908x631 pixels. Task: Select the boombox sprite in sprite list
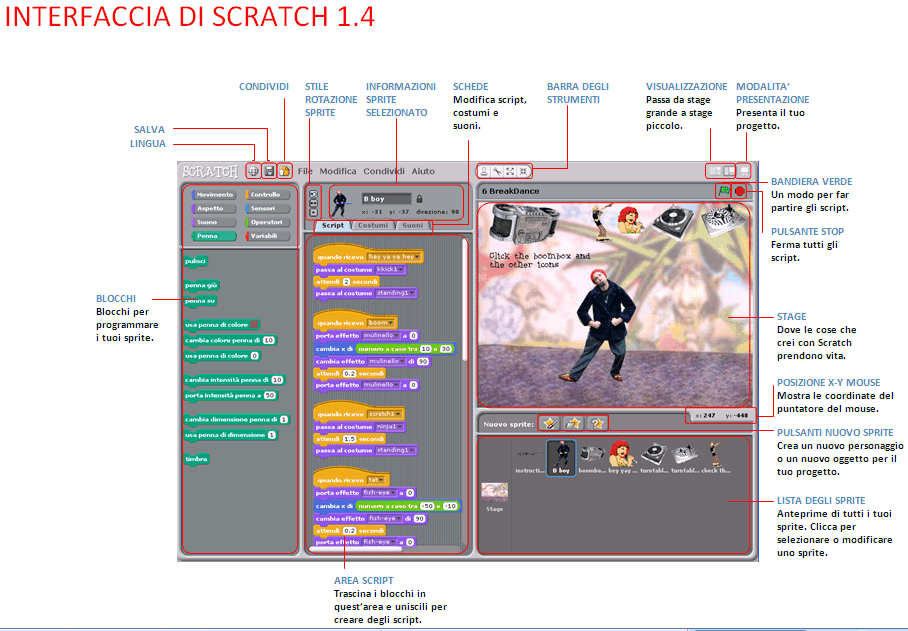591,457
